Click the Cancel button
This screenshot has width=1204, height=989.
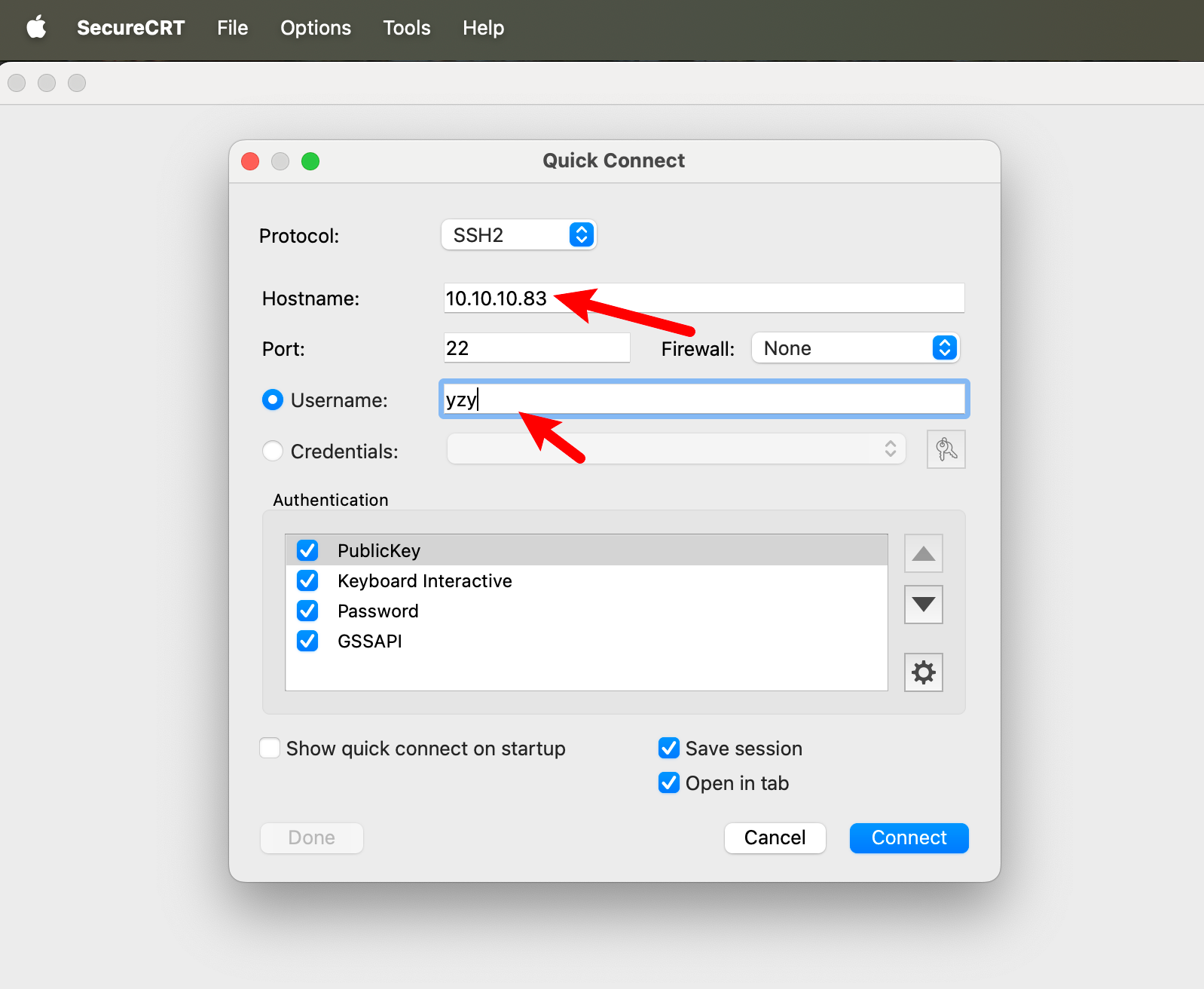point(775,837)
